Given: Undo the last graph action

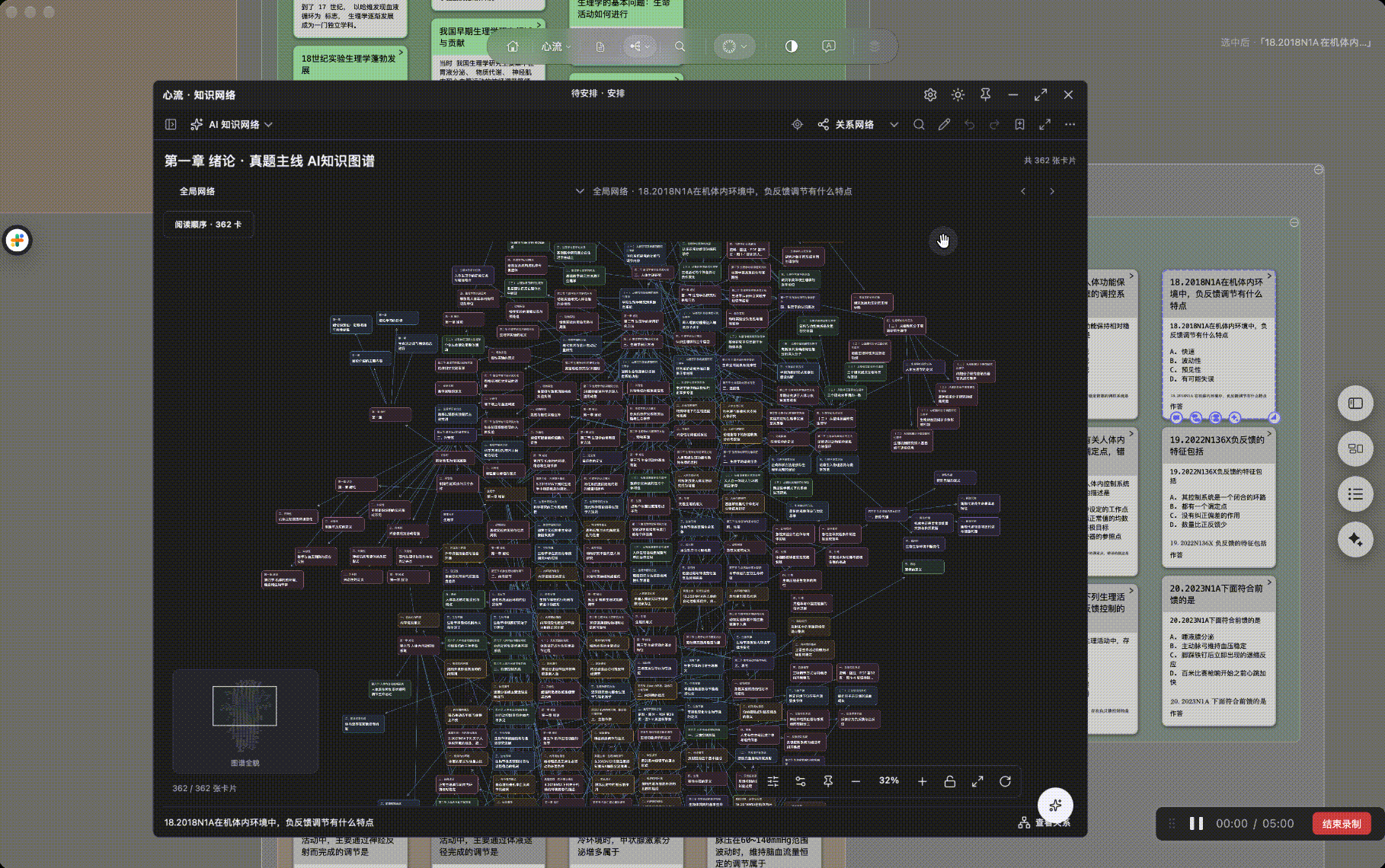Looking at the screenshot, I should [969, 124].
